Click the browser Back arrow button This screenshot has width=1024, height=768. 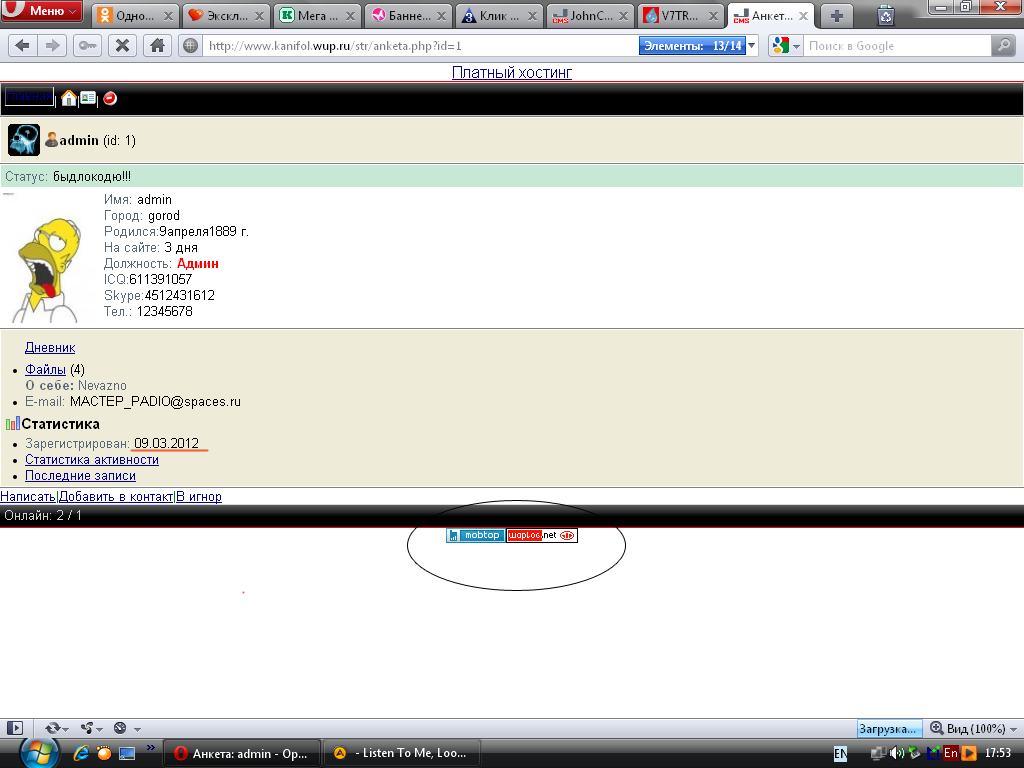(22, 45)
